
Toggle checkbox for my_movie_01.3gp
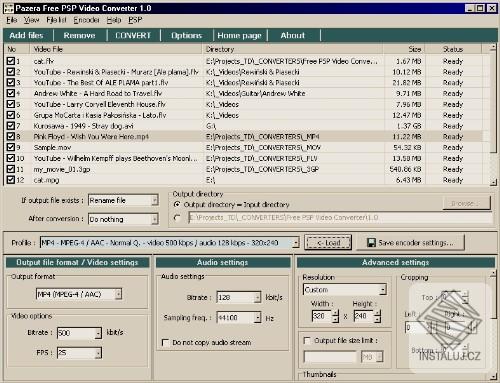pyautogui.click(x=11, y=169)
